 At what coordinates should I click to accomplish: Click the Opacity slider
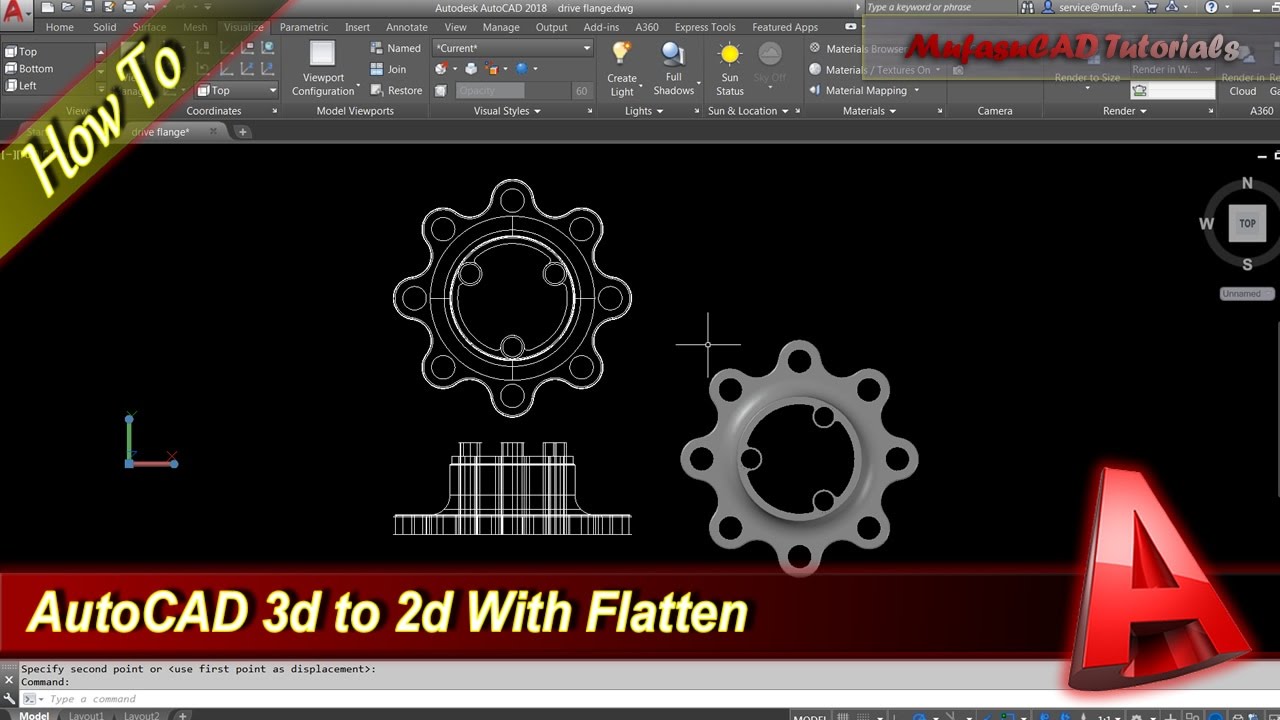point(512,90)
